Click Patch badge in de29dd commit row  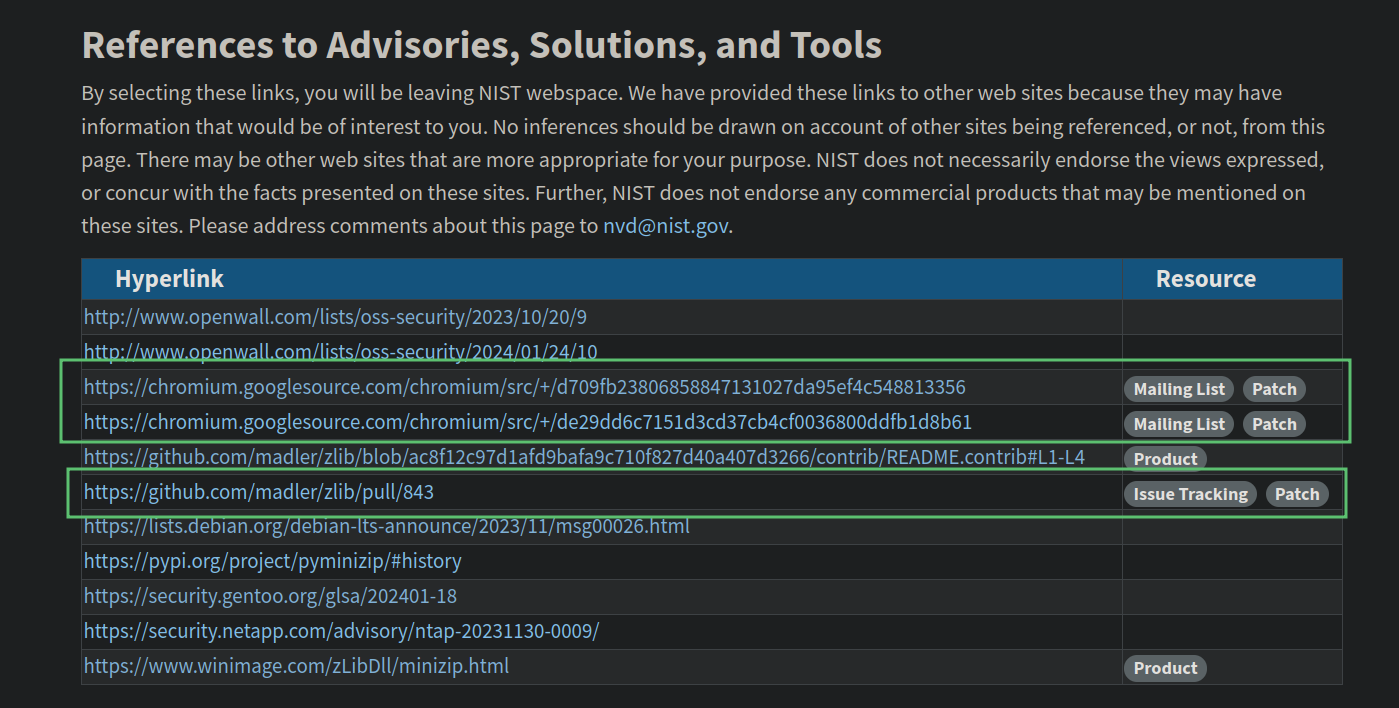(x=1274, y=424)
